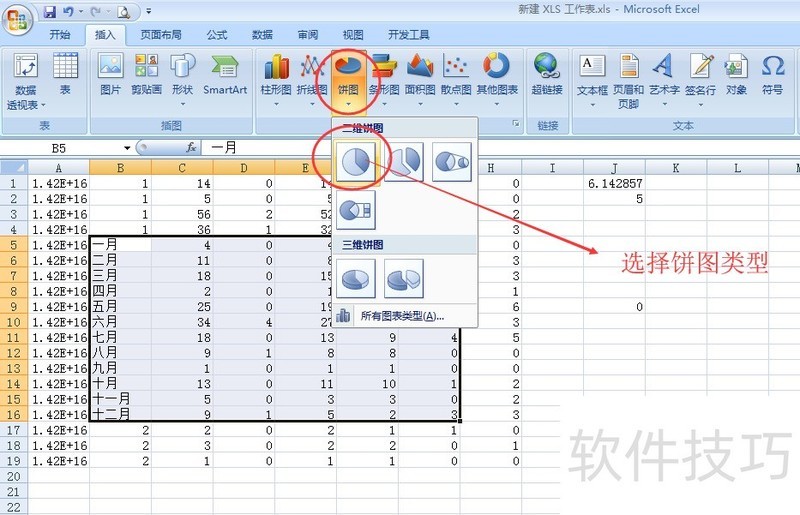Open 页眉和页脚 header and footer
The width and height of the screenshot is (800, 515).
click(x=629, y=81)
